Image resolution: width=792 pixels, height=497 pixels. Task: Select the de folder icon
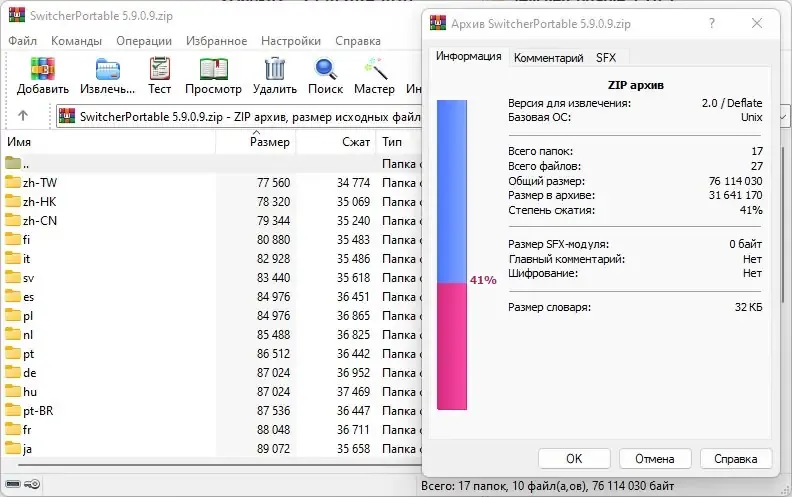click(x=13, y=372)
